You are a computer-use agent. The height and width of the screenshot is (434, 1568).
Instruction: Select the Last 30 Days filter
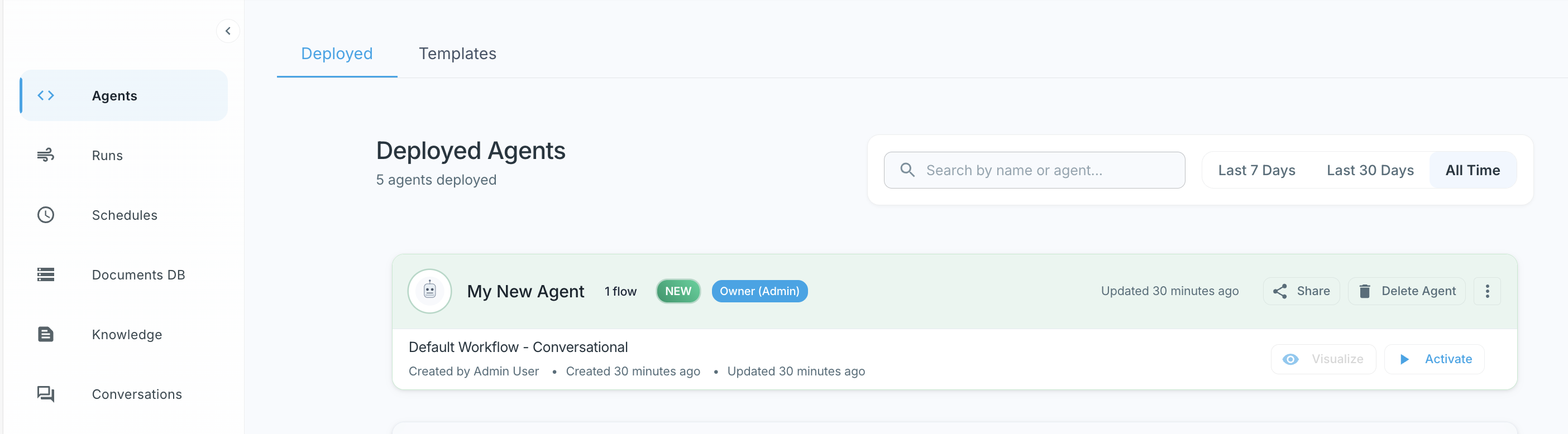(x=1370, y=170)
